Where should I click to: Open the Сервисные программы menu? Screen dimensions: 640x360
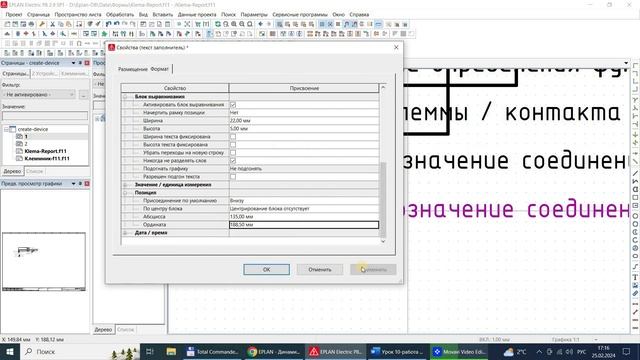pos(300,14)
